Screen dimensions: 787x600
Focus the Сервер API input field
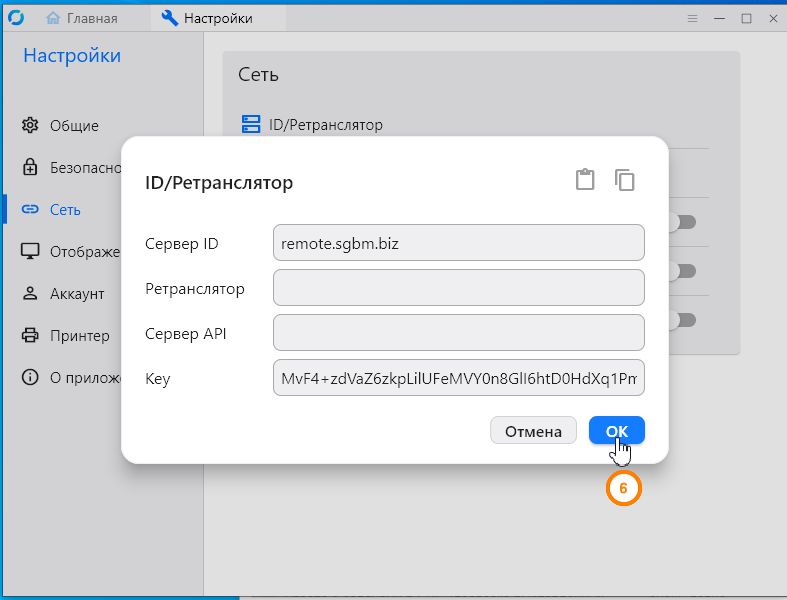[458, 332]
